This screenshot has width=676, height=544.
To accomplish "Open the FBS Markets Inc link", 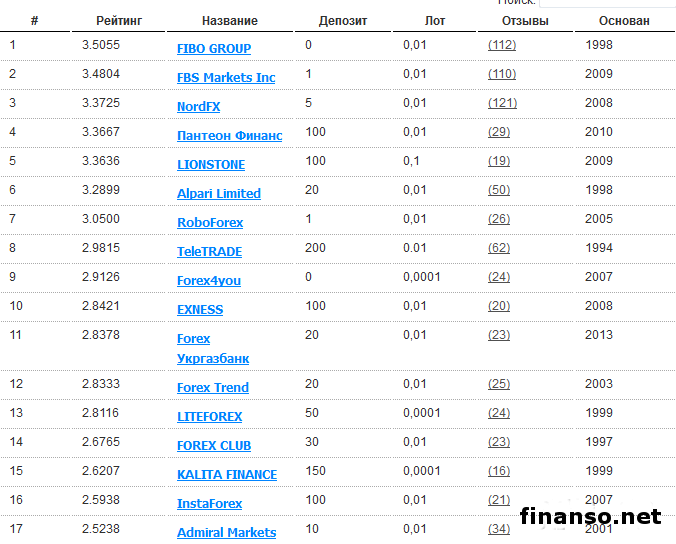I will pos(225,77).
